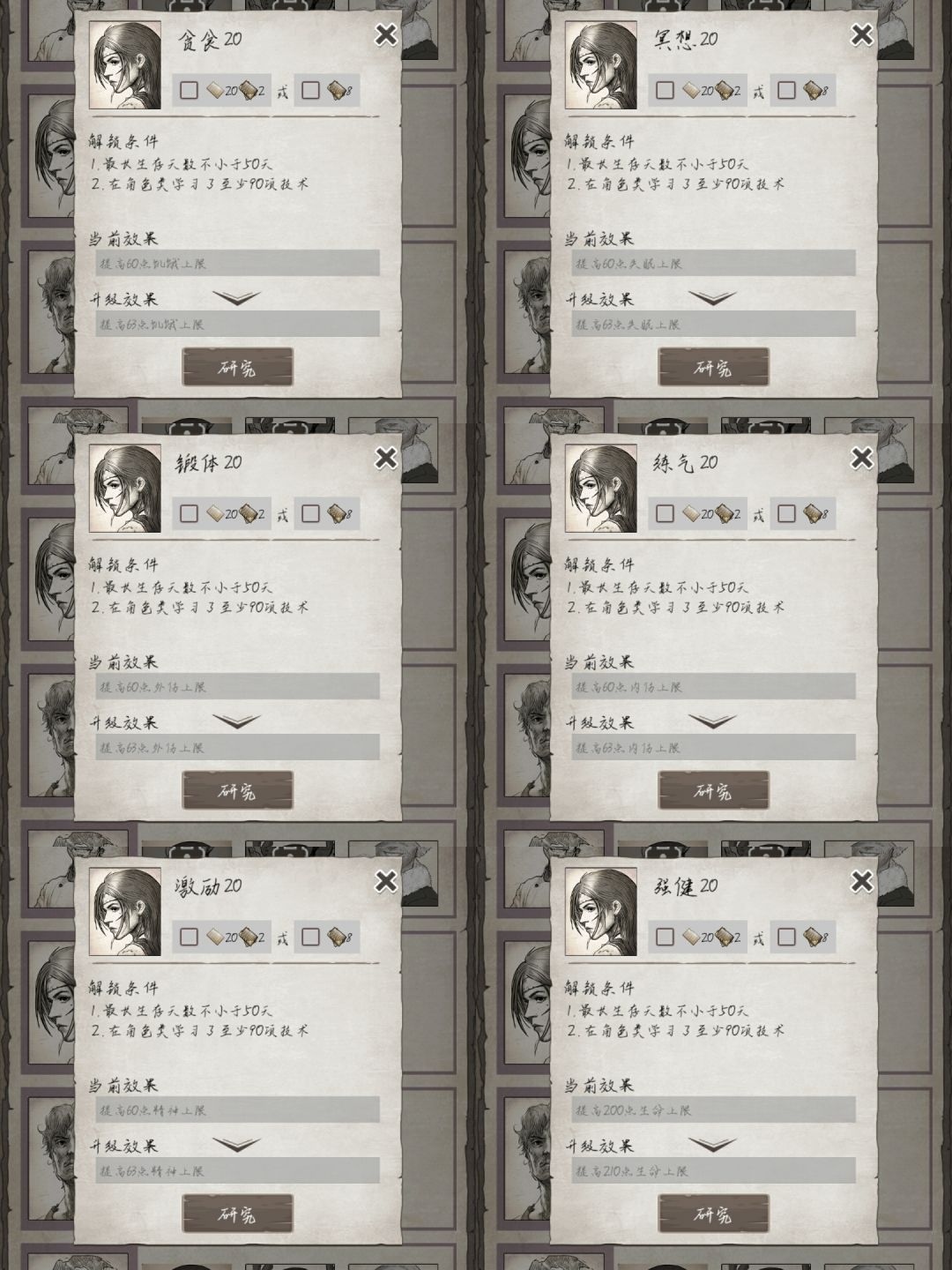Viewport: 952px width, 1270px height.
Task: Tick the 20-paper cost checkbox in 贪食20 panel
Action: (189, 90)
